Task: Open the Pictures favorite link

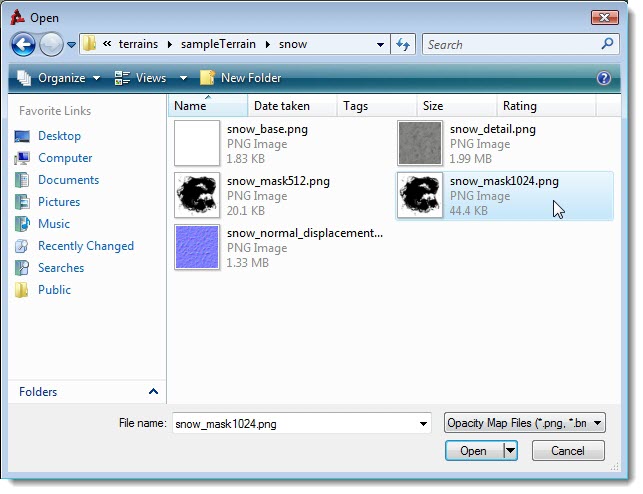Action: (59, 202)
